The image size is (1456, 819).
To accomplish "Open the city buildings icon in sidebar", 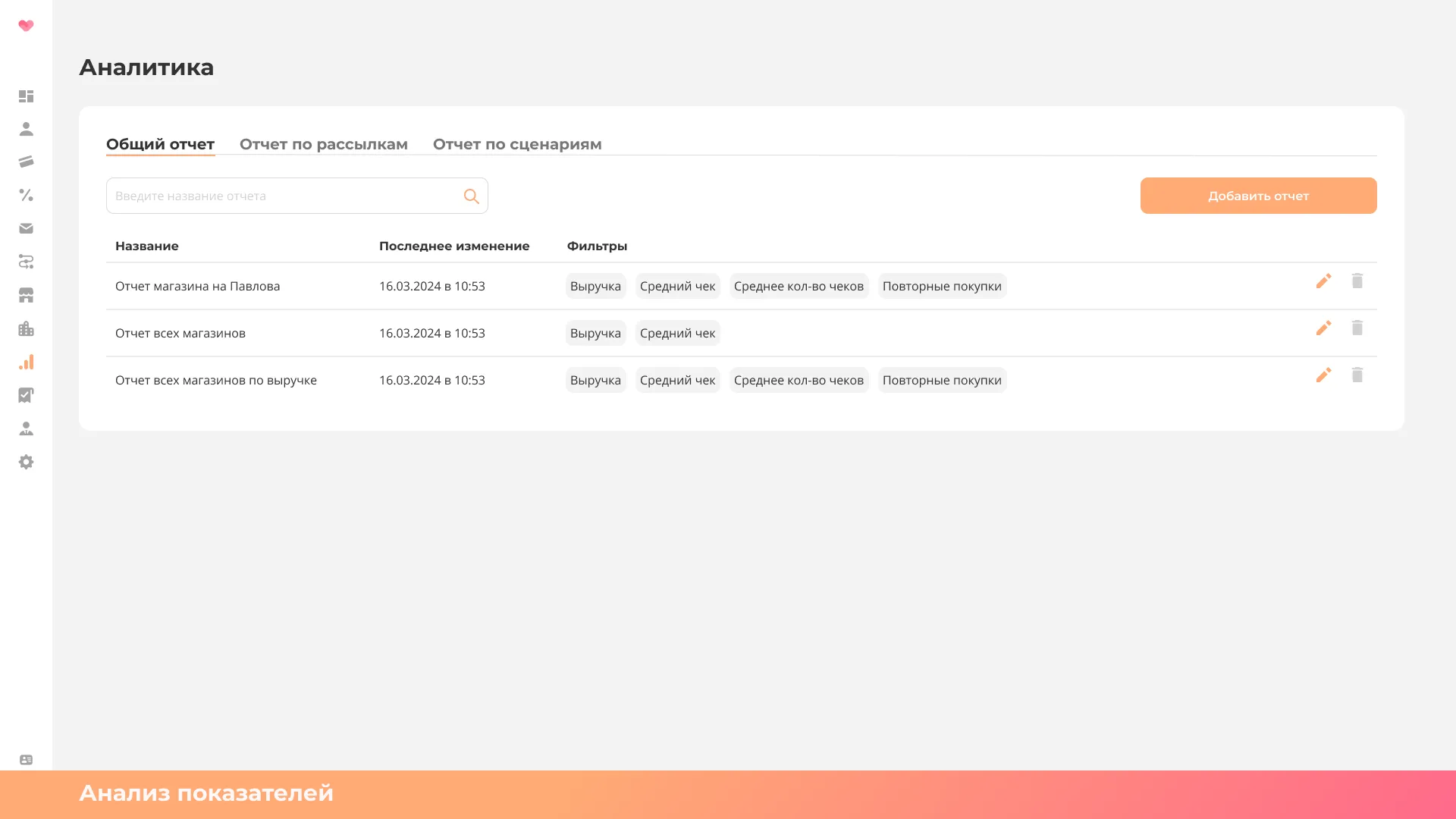I will (26, 328).
